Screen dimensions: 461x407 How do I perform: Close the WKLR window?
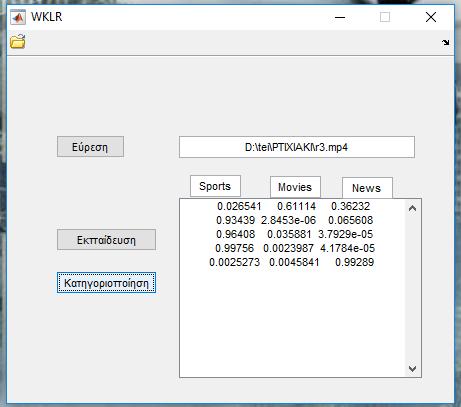(x=431, y=17)
